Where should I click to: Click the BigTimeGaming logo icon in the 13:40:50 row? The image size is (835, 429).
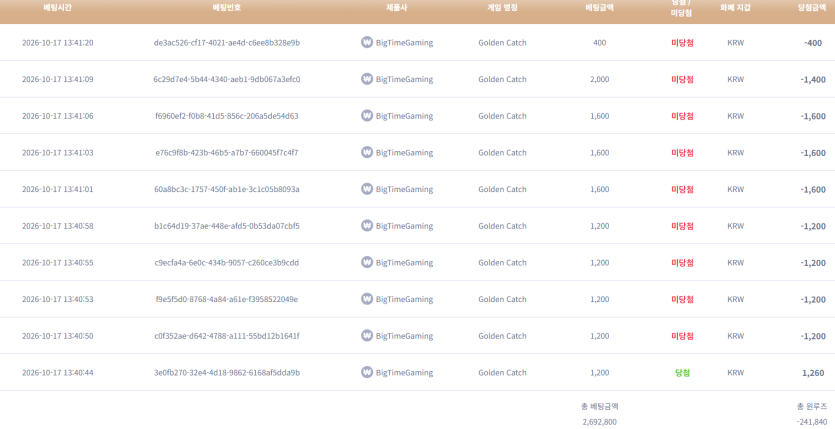click(x=367, y=336)
